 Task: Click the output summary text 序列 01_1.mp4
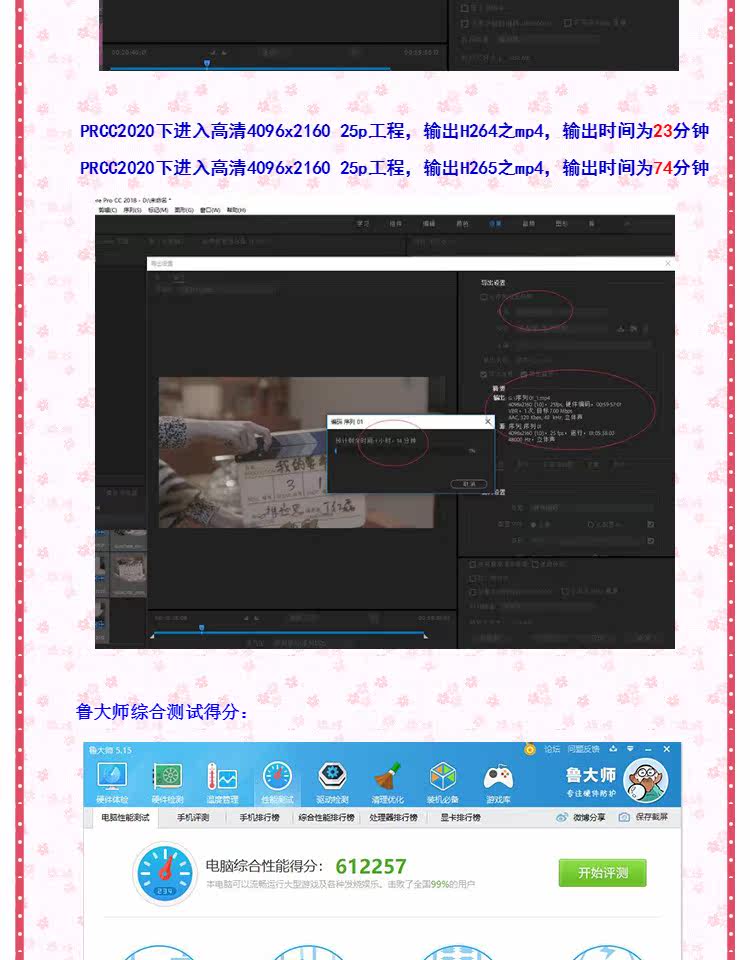[529, 398]
